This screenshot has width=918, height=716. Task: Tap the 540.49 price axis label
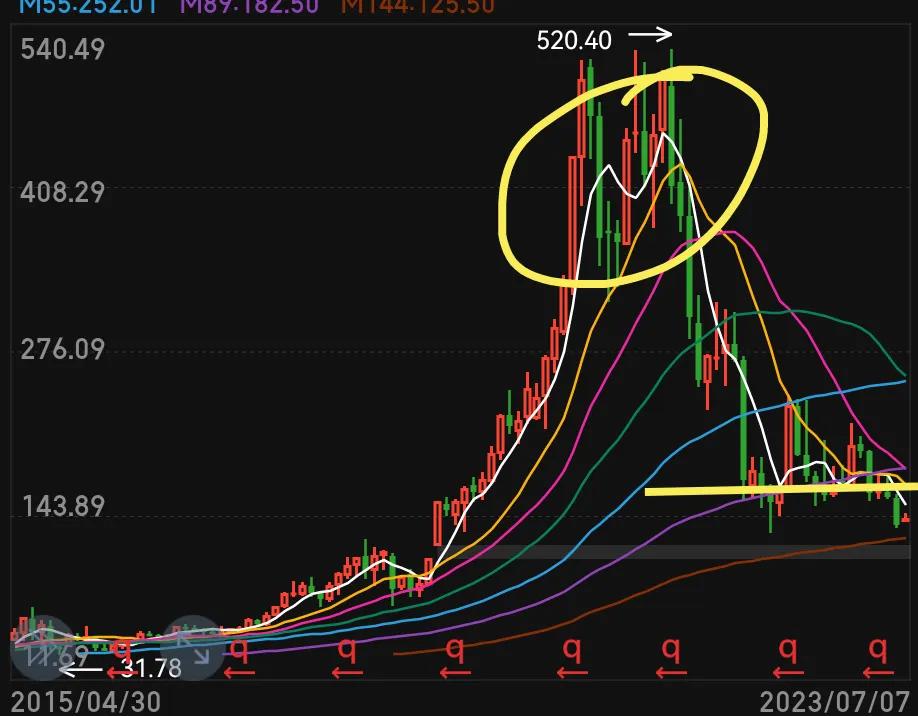(63, 49)
